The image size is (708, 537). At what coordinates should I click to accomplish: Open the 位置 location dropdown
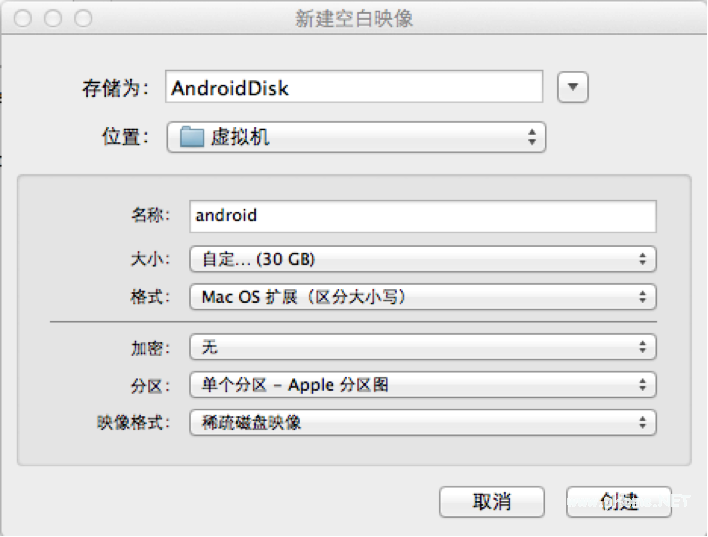tap(355, 138)
